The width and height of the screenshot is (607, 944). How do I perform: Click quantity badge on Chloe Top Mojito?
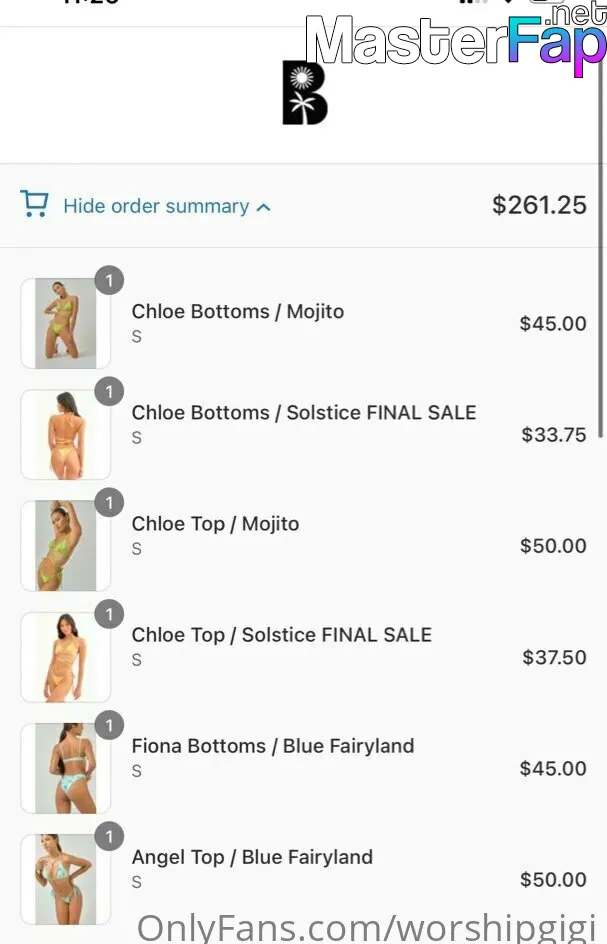pos(109,503)
